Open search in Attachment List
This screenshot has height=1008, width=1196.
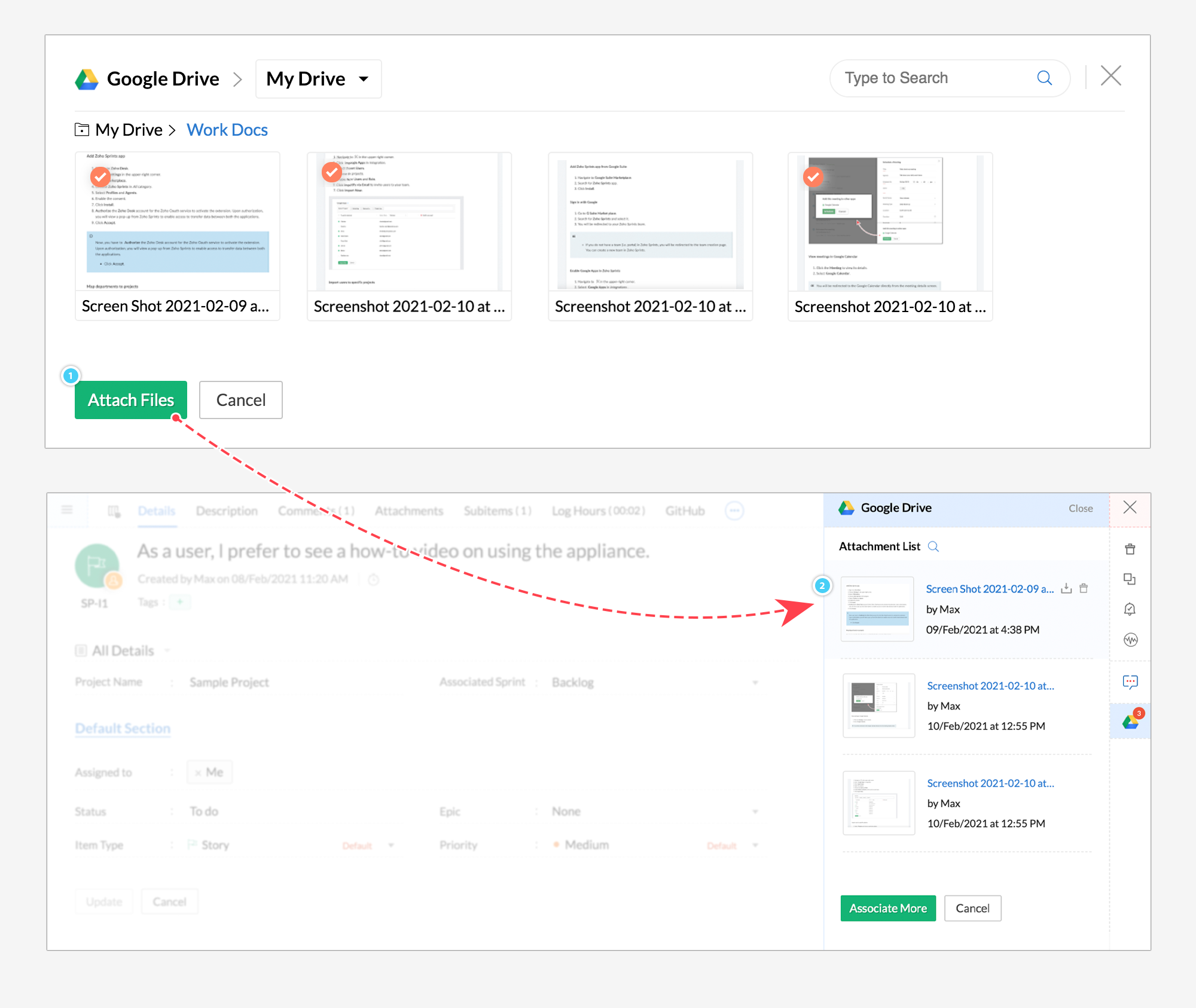(933, 546)
